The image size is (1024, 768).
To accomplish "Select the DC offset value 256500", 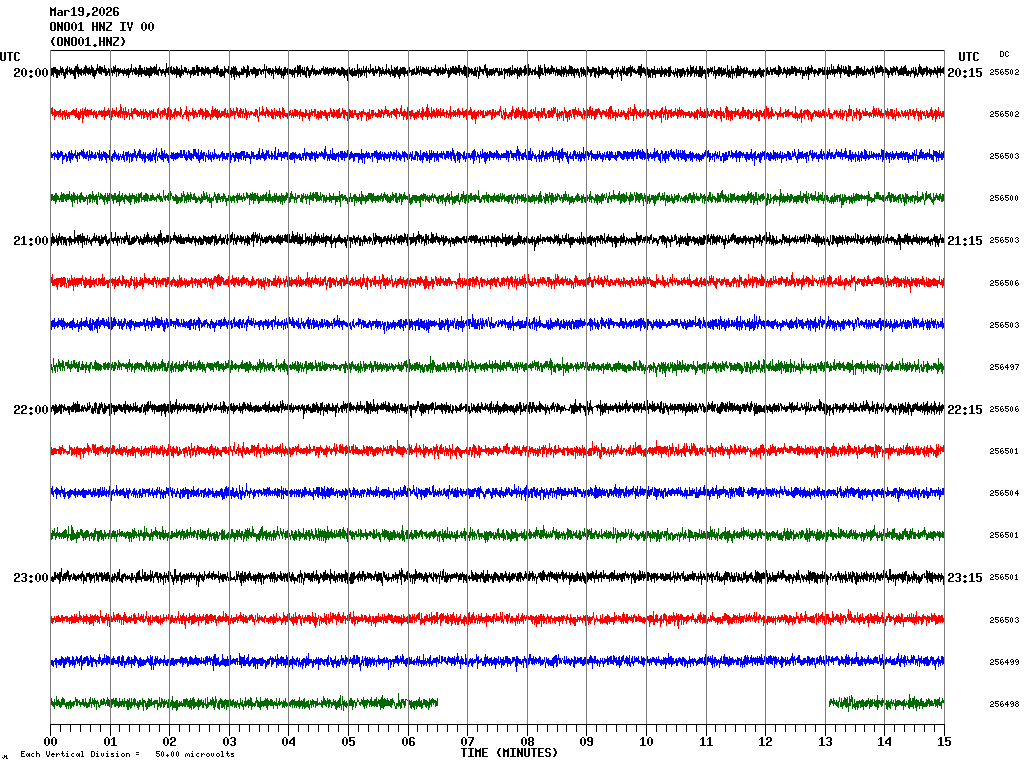I will pos(1004,199).
